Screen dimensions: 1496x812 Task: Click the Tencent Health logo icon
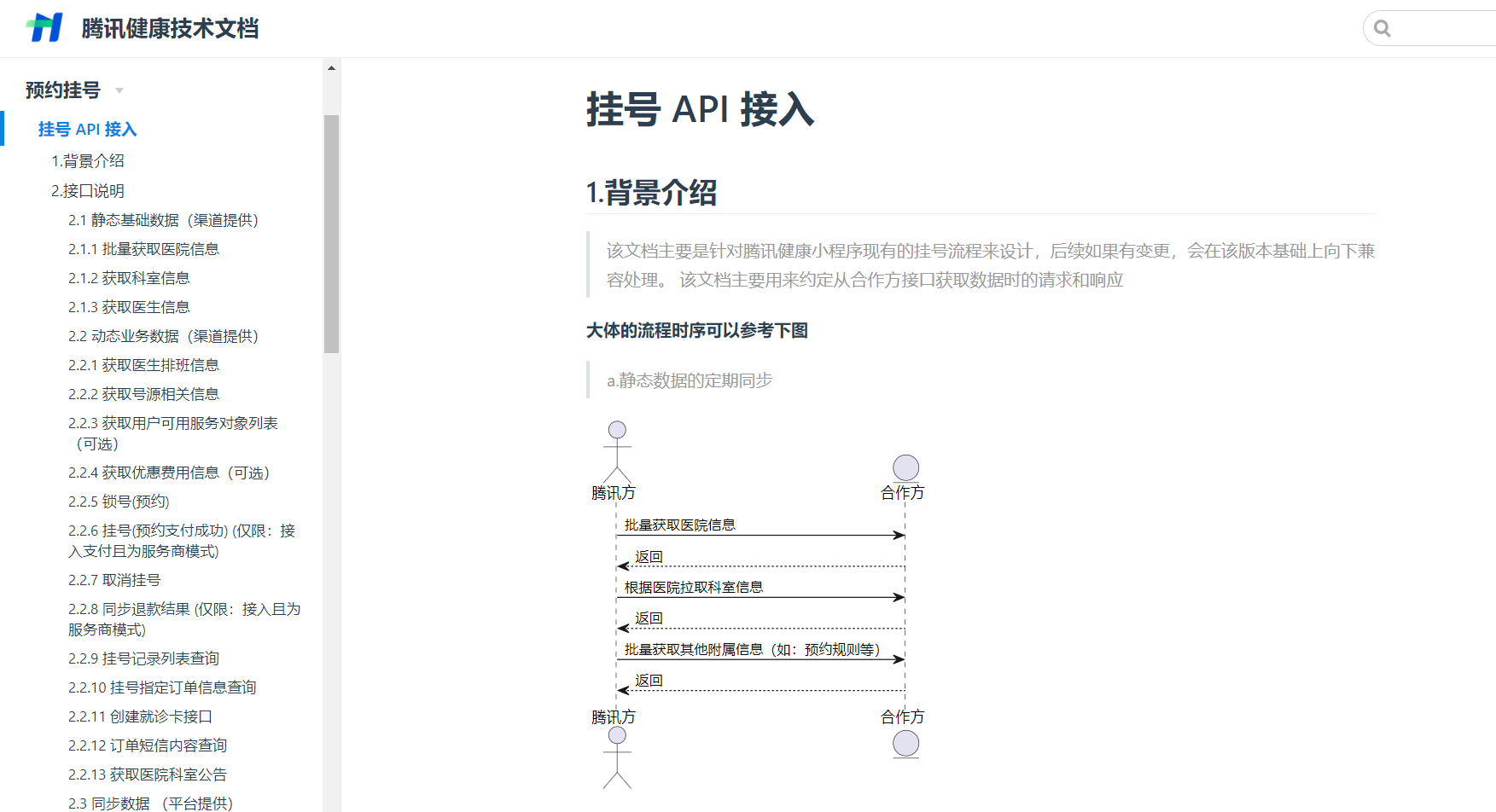coord(44,27)
